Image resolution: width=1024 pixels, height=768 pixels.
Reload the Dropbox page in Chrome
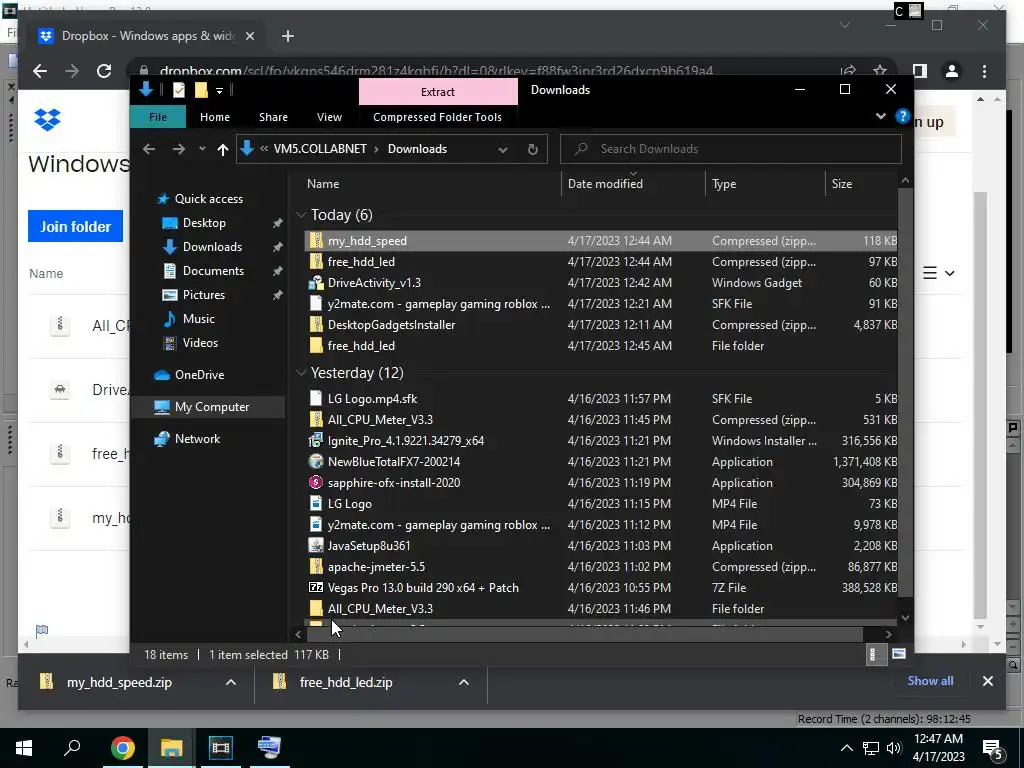(104, 71)
